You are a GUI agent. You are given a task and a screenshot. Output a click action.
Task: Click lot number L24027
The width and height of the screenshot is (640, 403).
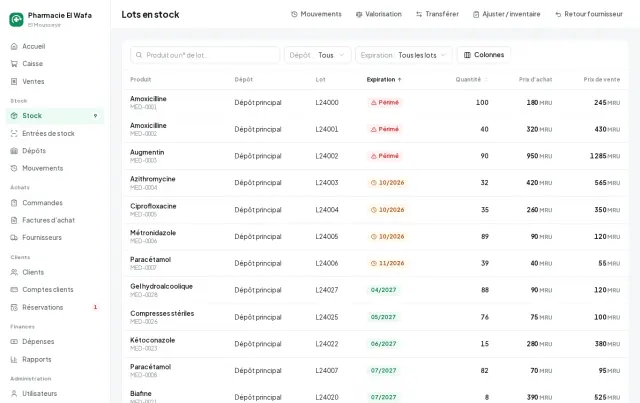pyautogui.click(x=327, y=290)
